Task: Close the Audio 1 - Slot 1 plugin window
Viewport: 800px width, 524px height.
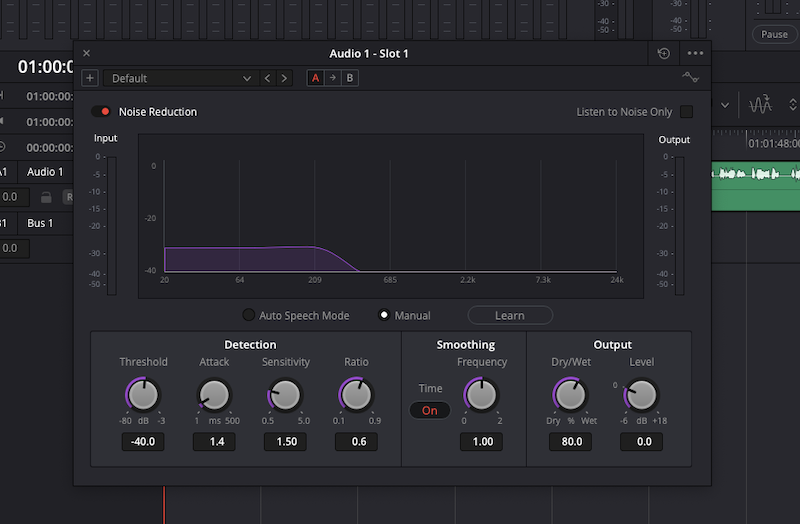Action: [x=86, y=53]
